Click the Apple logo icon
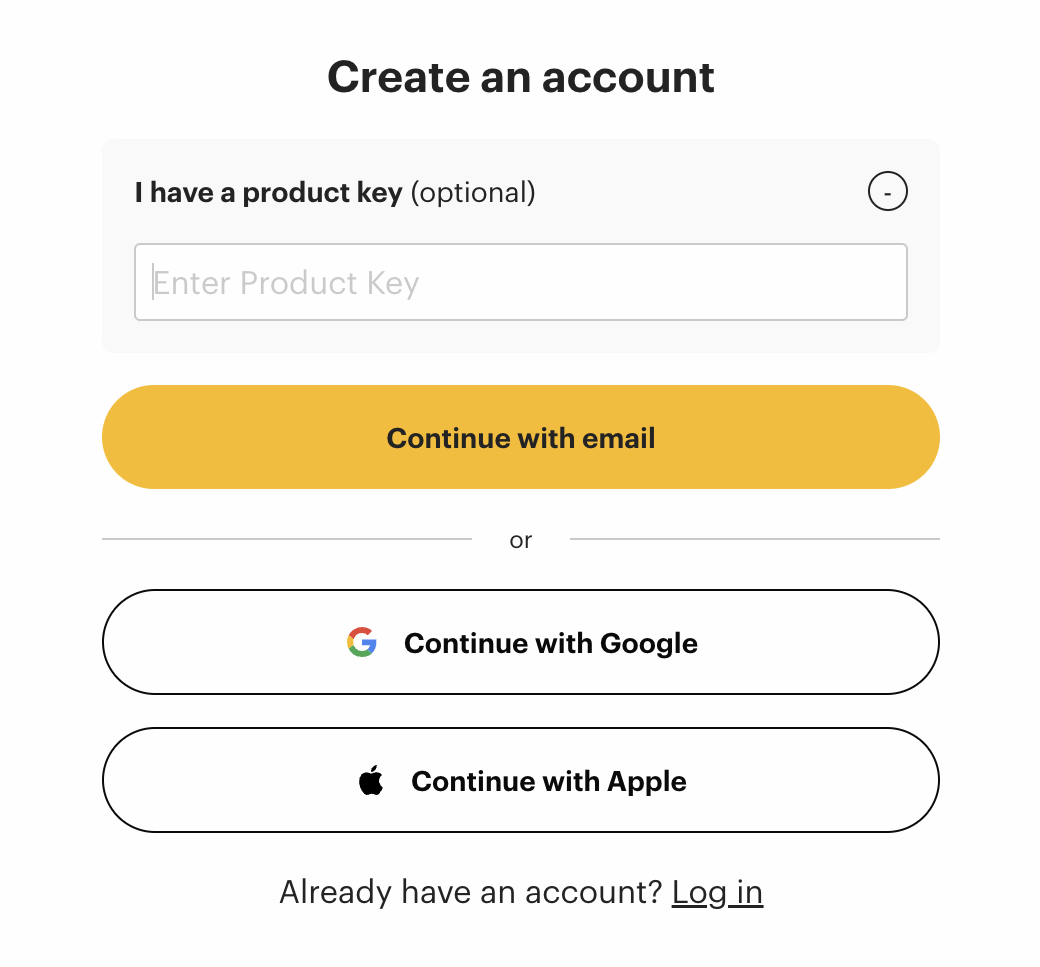1040x967 pixels. point(371,780)
